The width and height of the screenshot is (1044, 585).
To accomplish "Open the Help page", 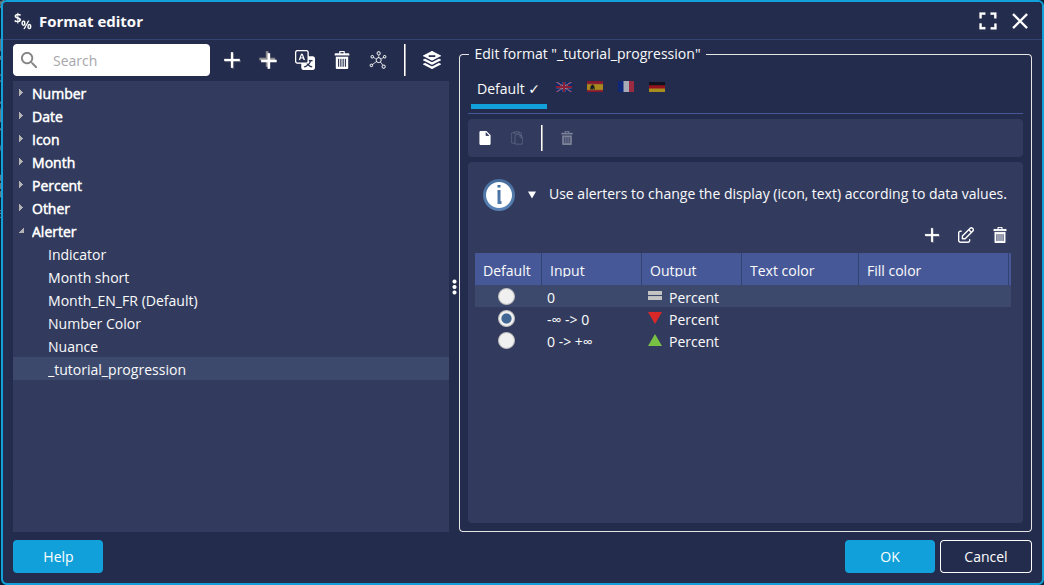I will coord(57,556).
